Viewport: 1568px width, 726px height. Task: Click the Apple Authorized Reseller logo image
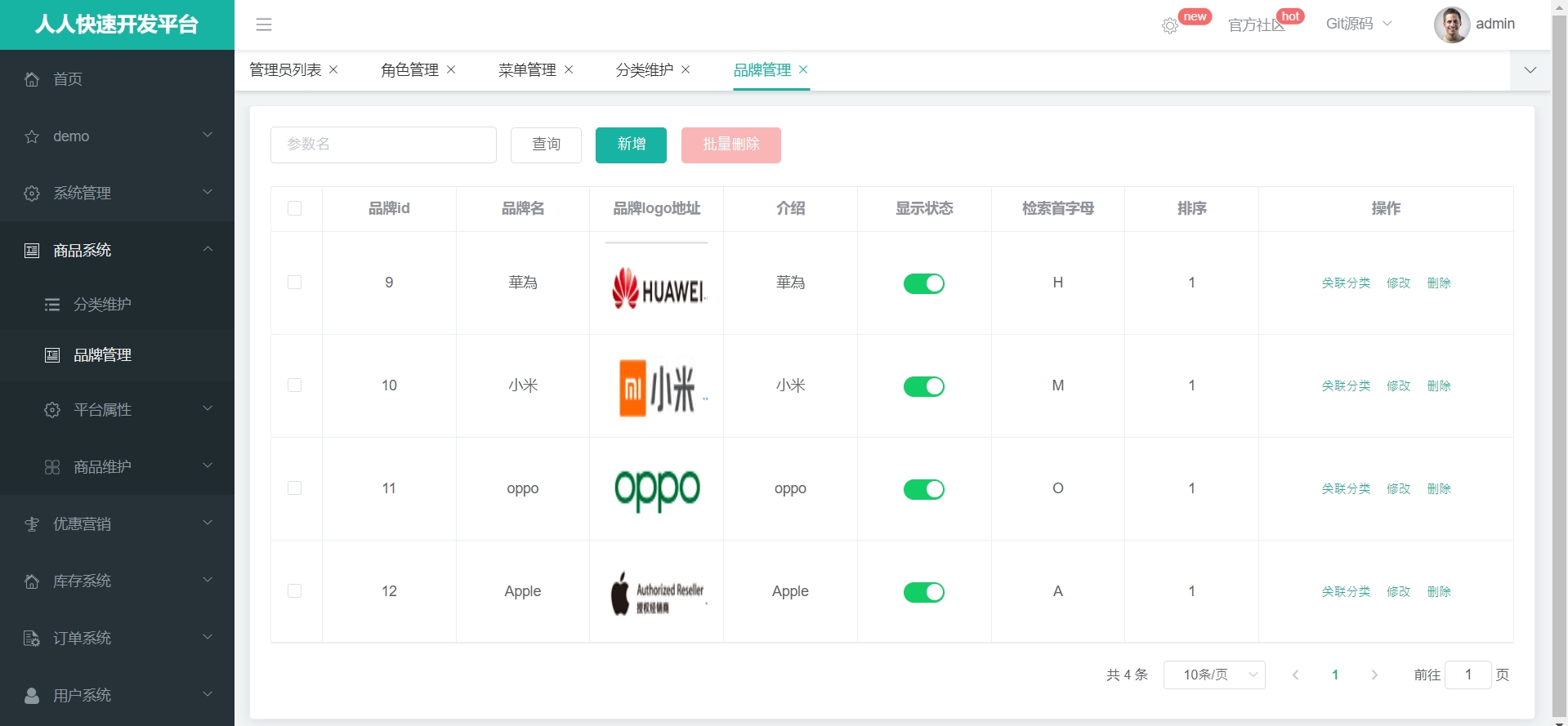pos(659,593)
